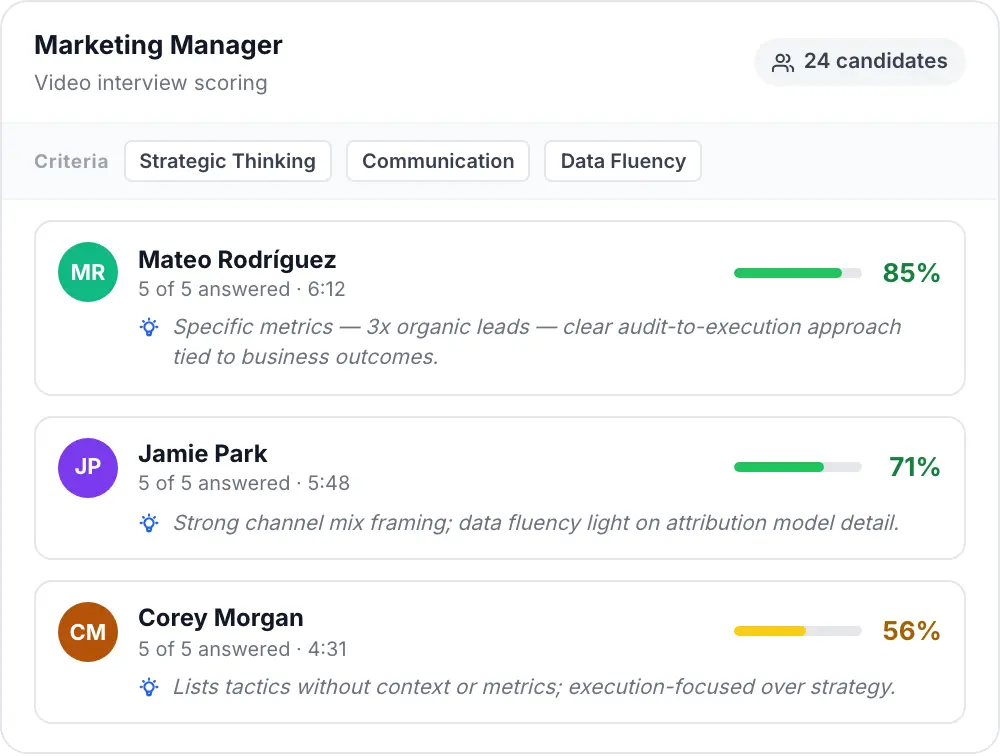Viewport: 1000px width, 756px height.
Task: Select the Data Fluency criteria filter
Action: pos(622,161)
